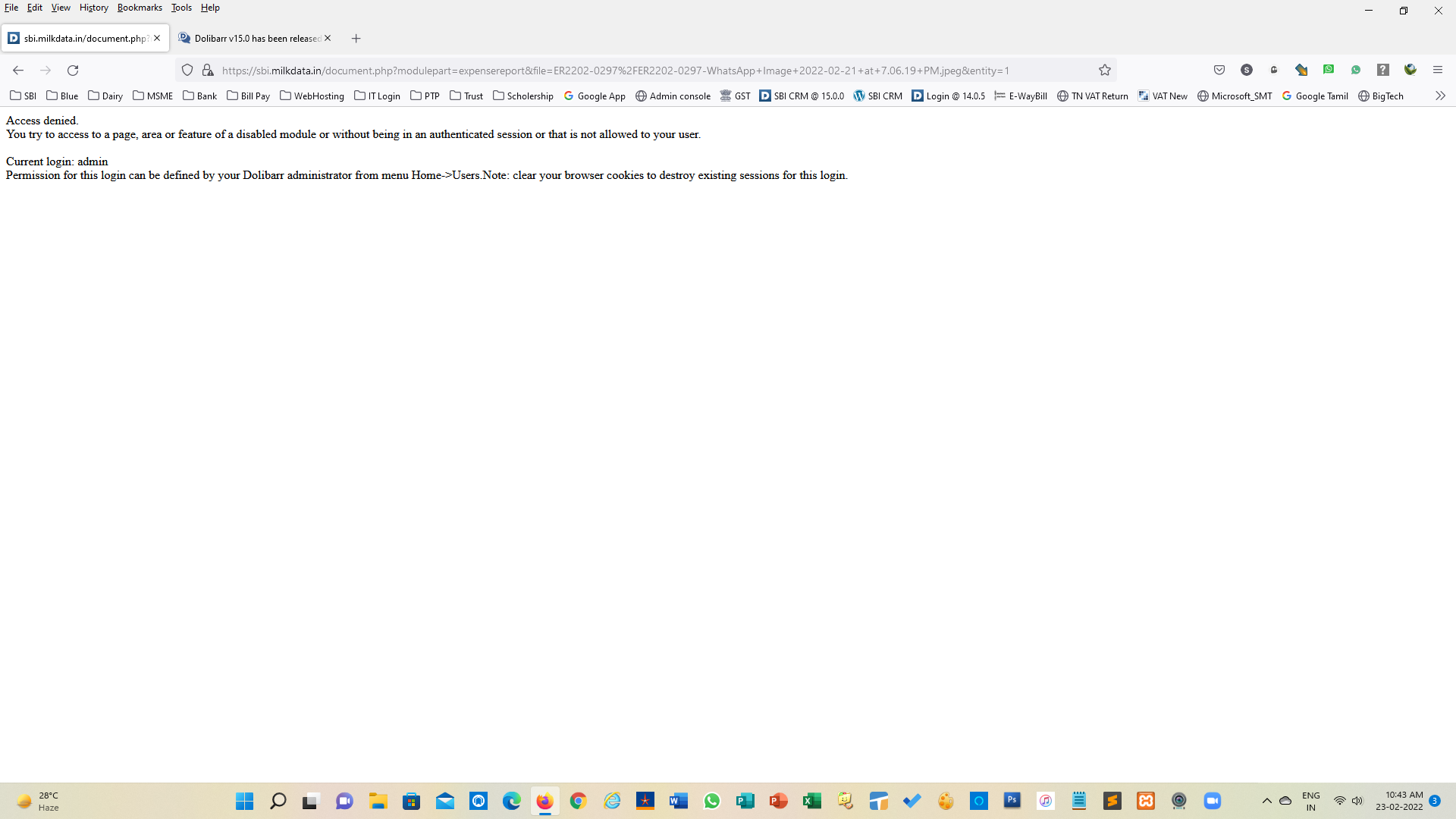The width and height of the screenshot is (1456, 819).
Task: Open the Google Tamil bookmark
Action: tap(1315, 96)
